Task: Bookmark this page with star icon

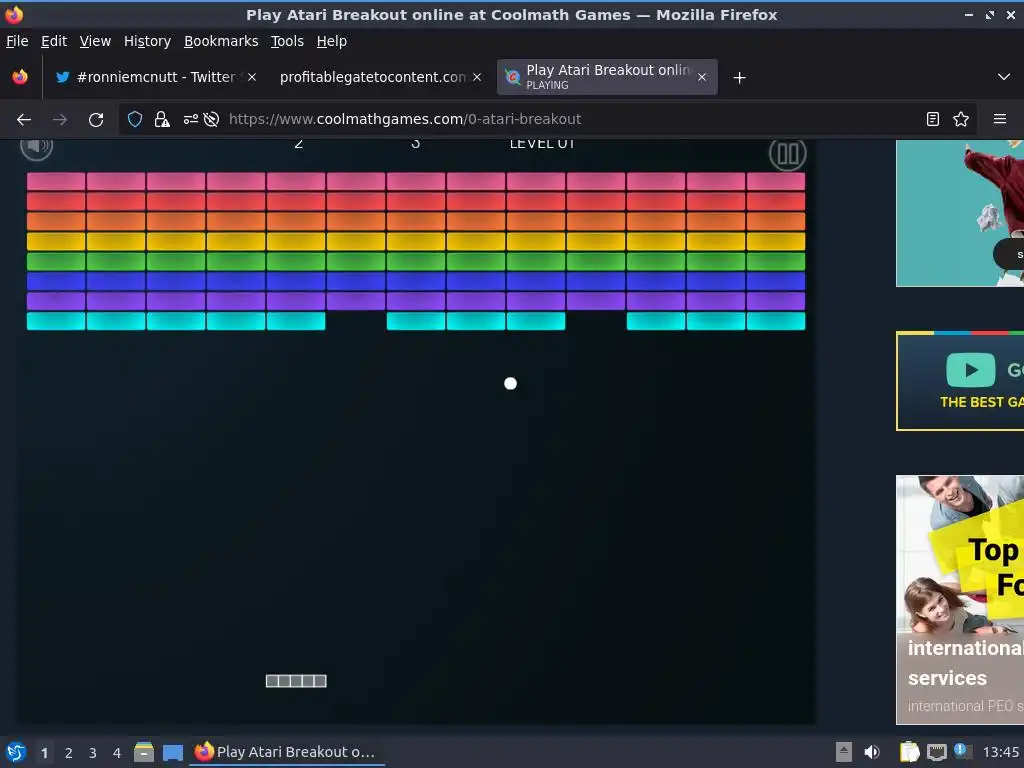Action: pos(961,119)
